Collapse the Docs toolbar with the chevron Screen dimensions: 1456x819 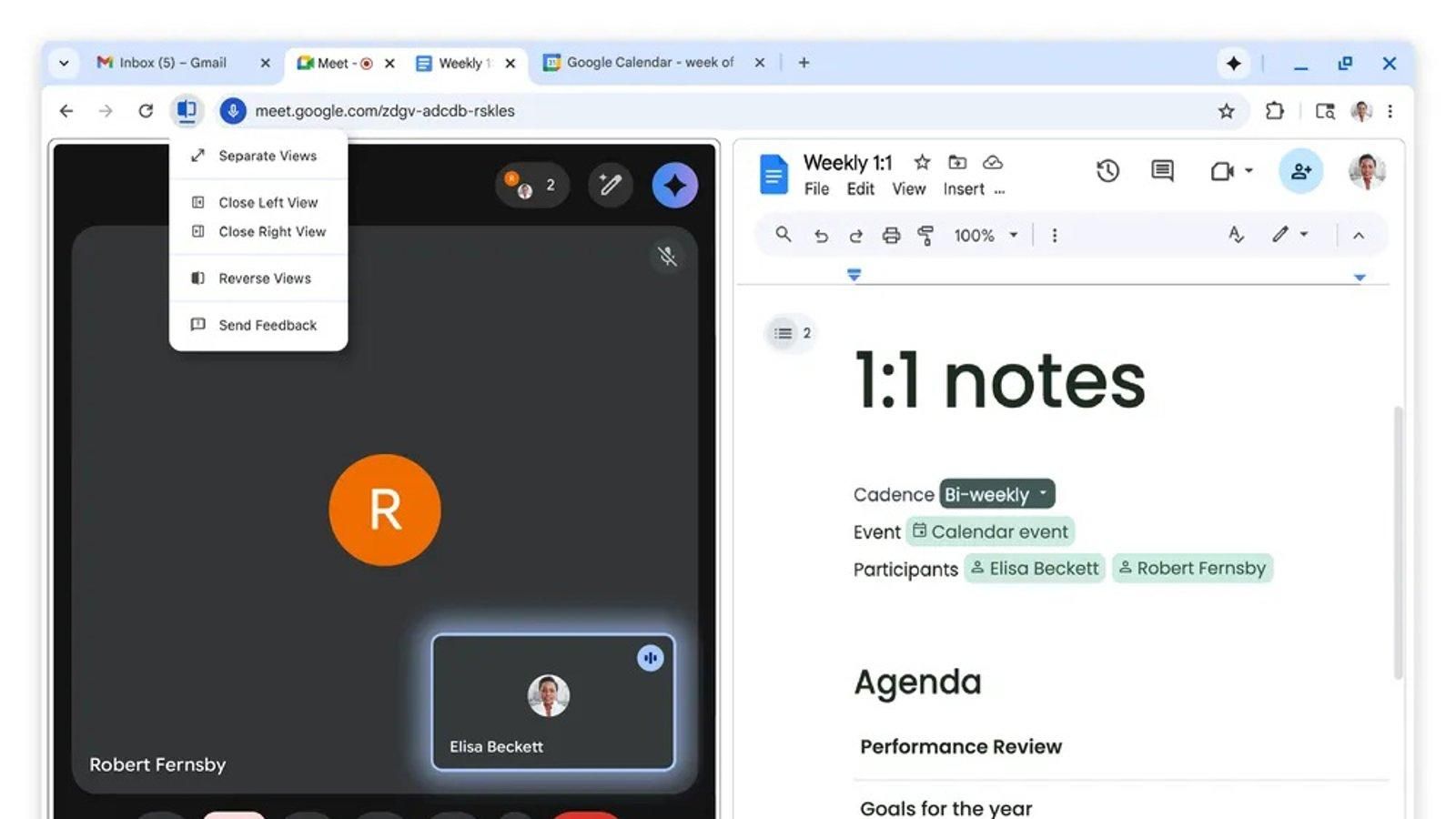(1358, 235)
